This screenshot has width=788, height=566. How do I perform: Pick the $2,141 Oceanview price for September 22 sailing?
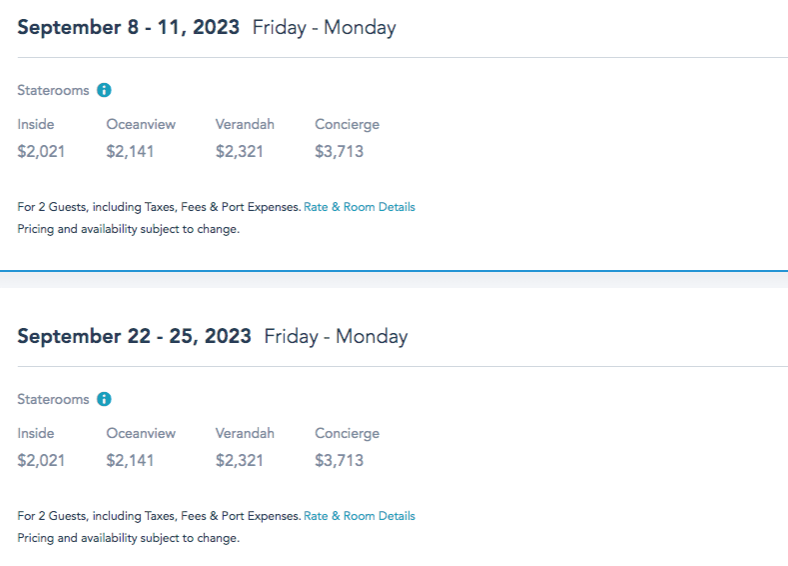132,461
